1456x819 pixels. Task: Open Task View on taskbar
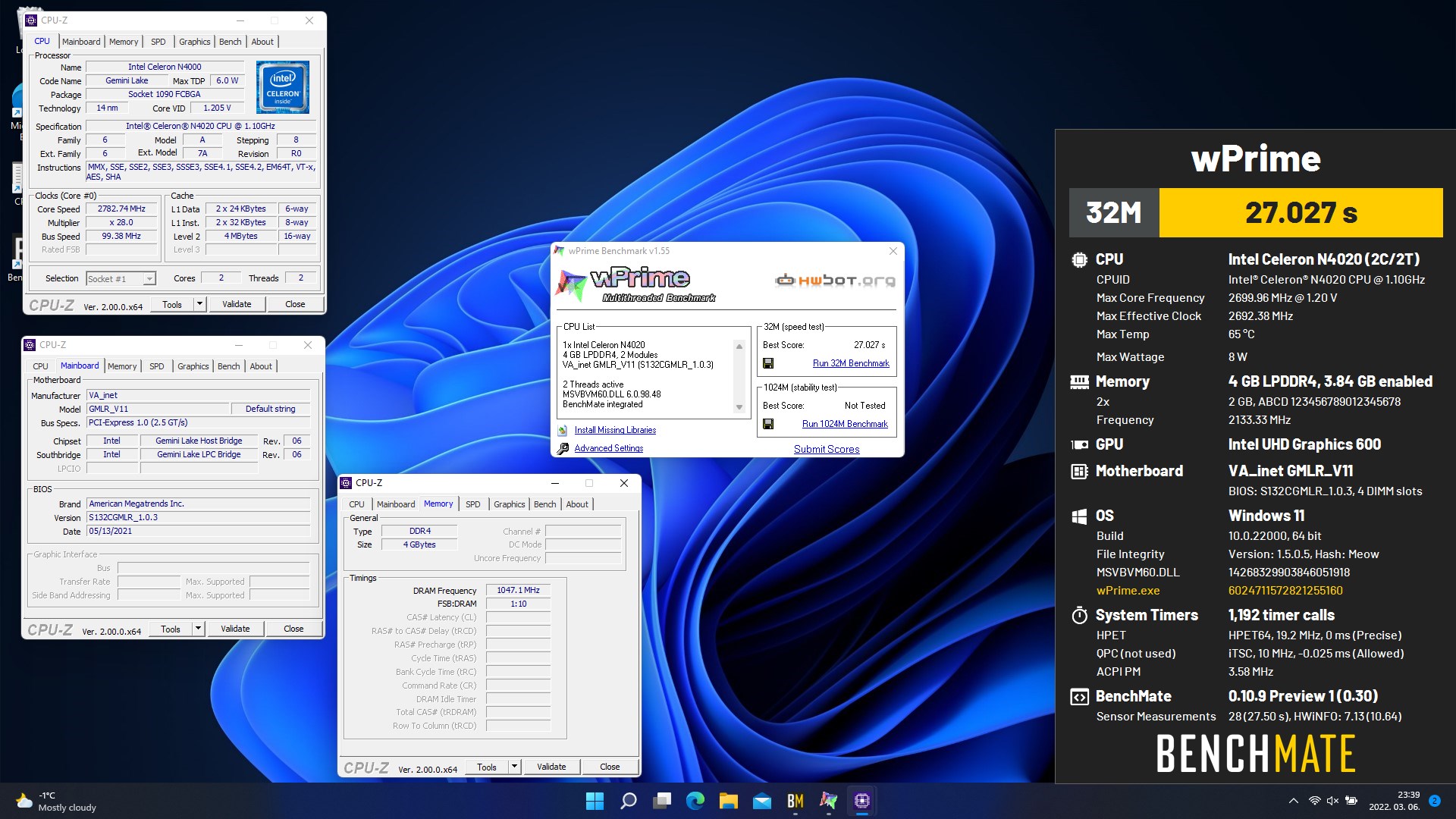pyautogui.click(x=662, y=801)
